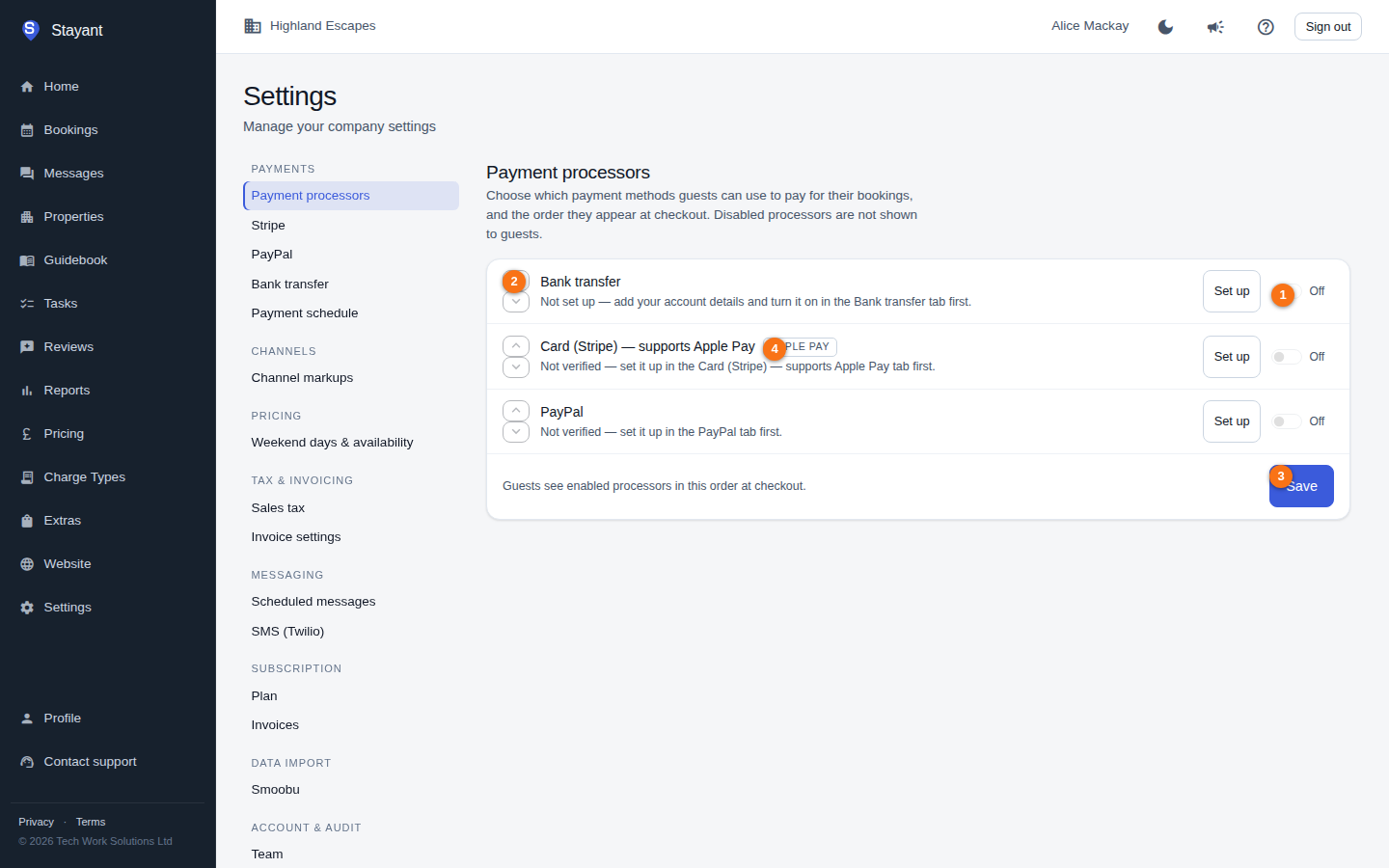
Task: Move PayPal up in the order
Action: tap(516, 411)
